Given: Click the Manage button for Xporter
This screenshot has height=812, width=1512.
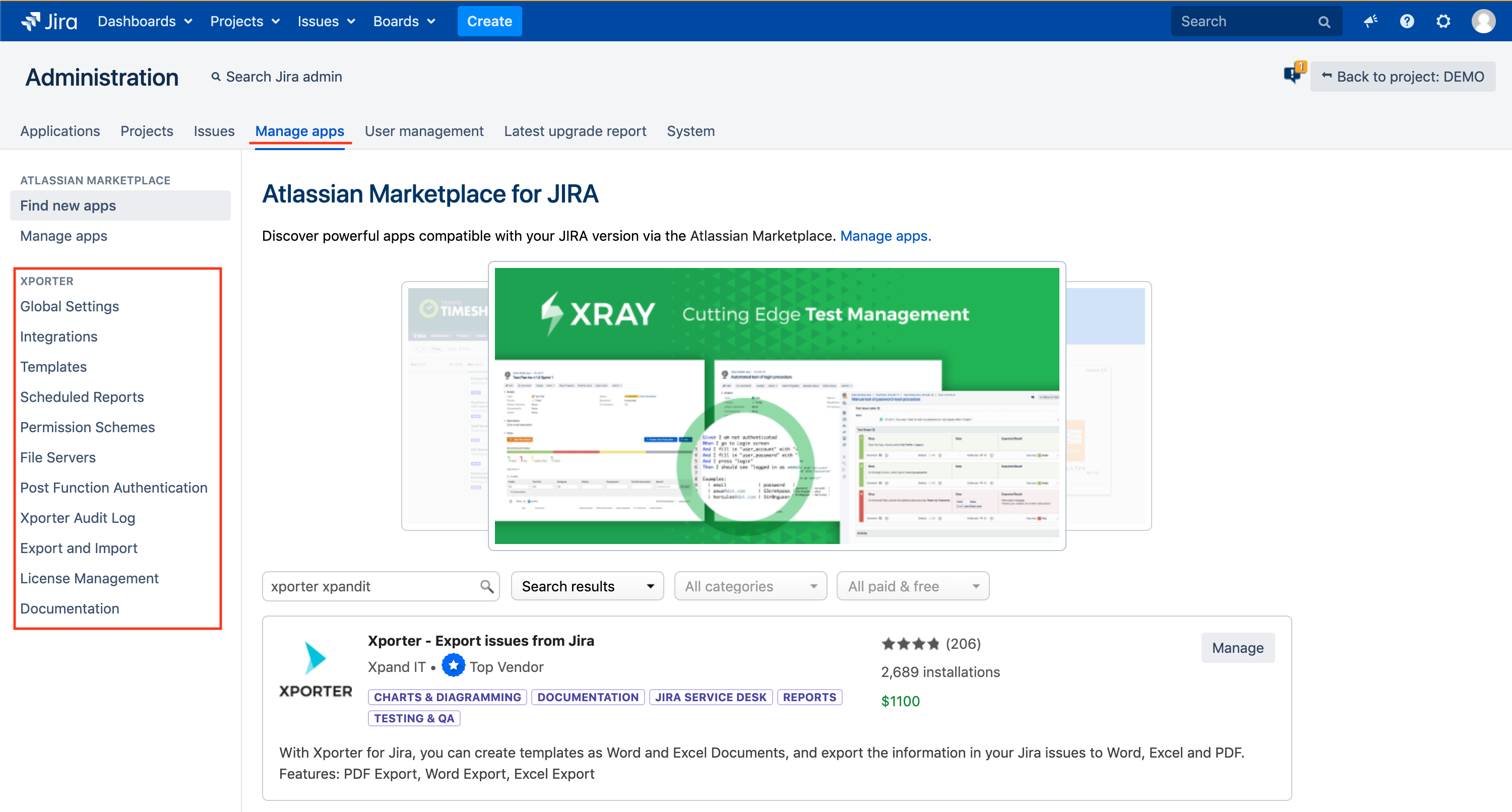Looking at the screenshot, I should coord(1237,648).
